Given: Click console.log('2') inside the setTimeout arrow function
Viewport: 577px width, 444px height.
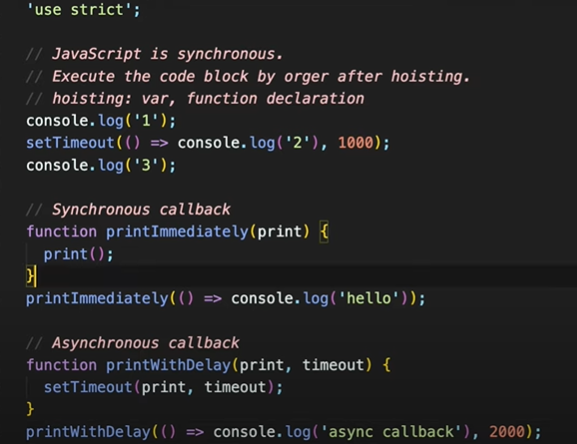Looking at the screenshot, I should coord(248,143).
